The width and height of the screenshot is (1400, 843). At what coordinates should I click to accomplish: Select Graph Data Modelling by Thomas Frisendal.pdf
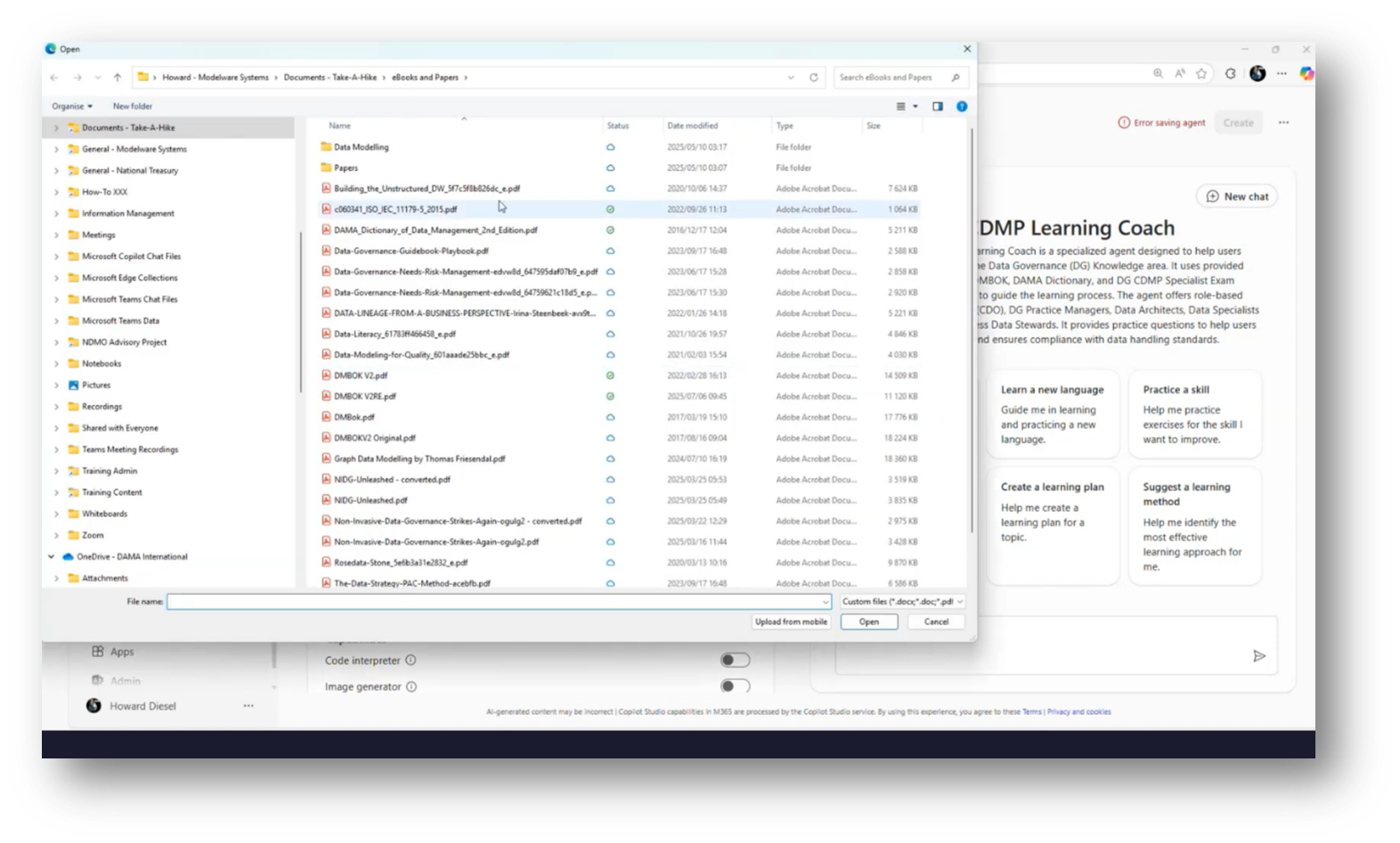tap(419, 458)
